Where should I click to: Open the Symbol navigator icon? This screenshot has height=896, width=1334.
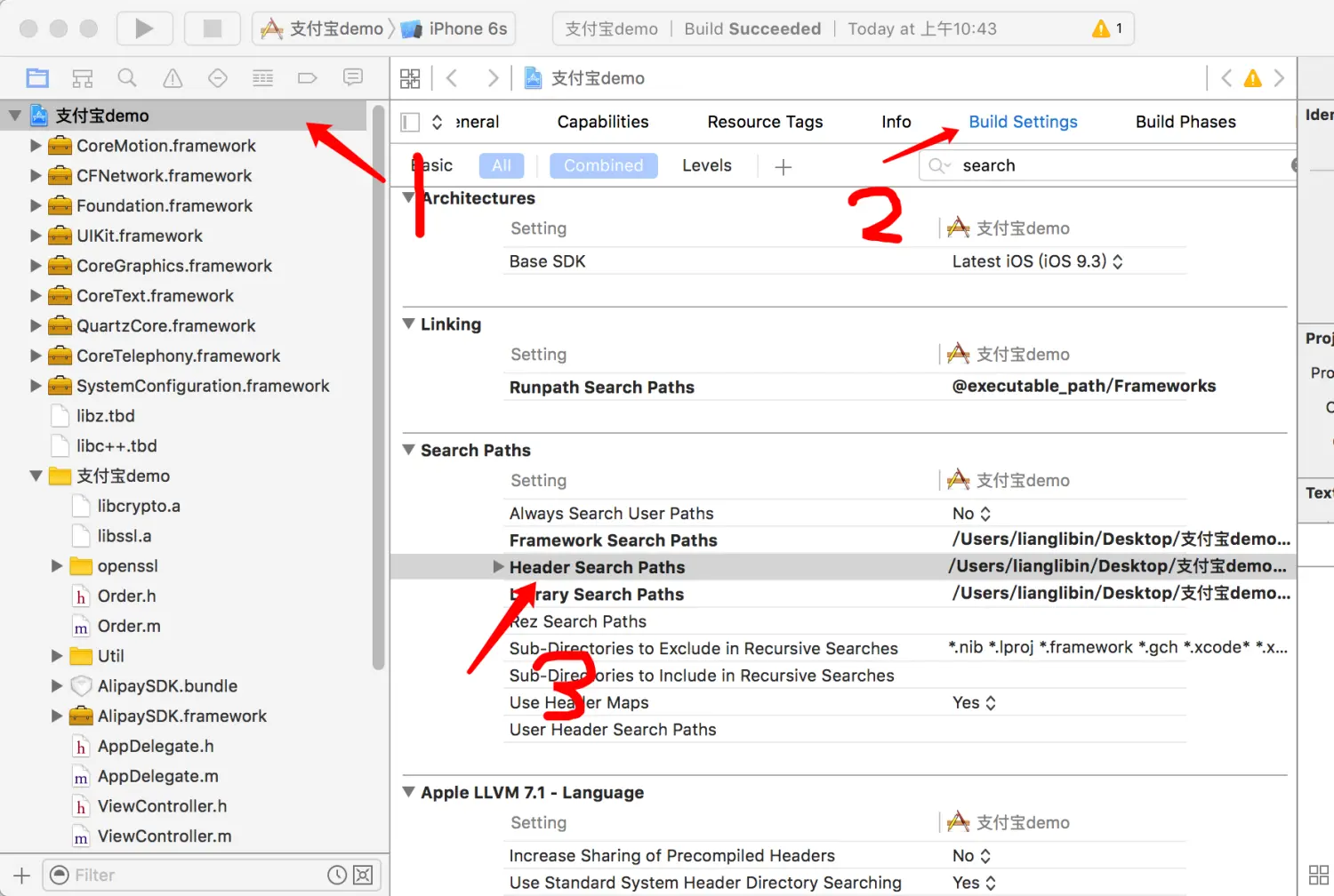click(x=83, y=78)
